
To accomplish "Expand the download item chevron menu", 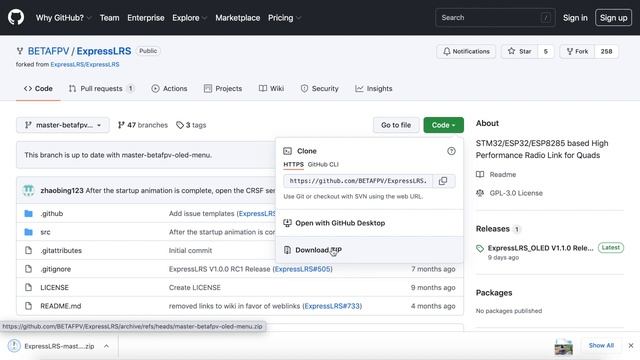I will tap(106, 346).
